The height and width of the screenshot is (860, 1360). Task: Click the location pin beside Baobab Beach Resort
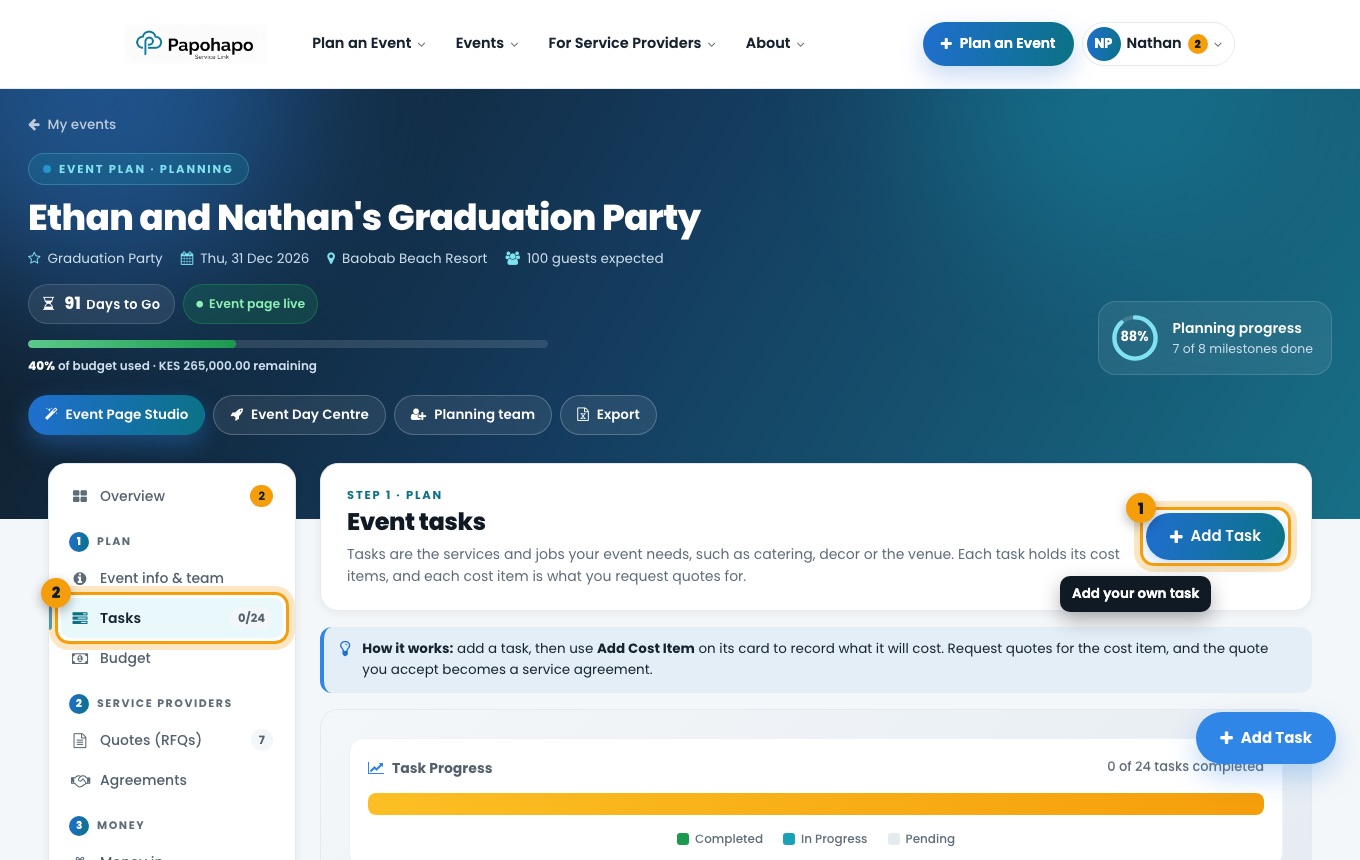click(x=332, y=258)
